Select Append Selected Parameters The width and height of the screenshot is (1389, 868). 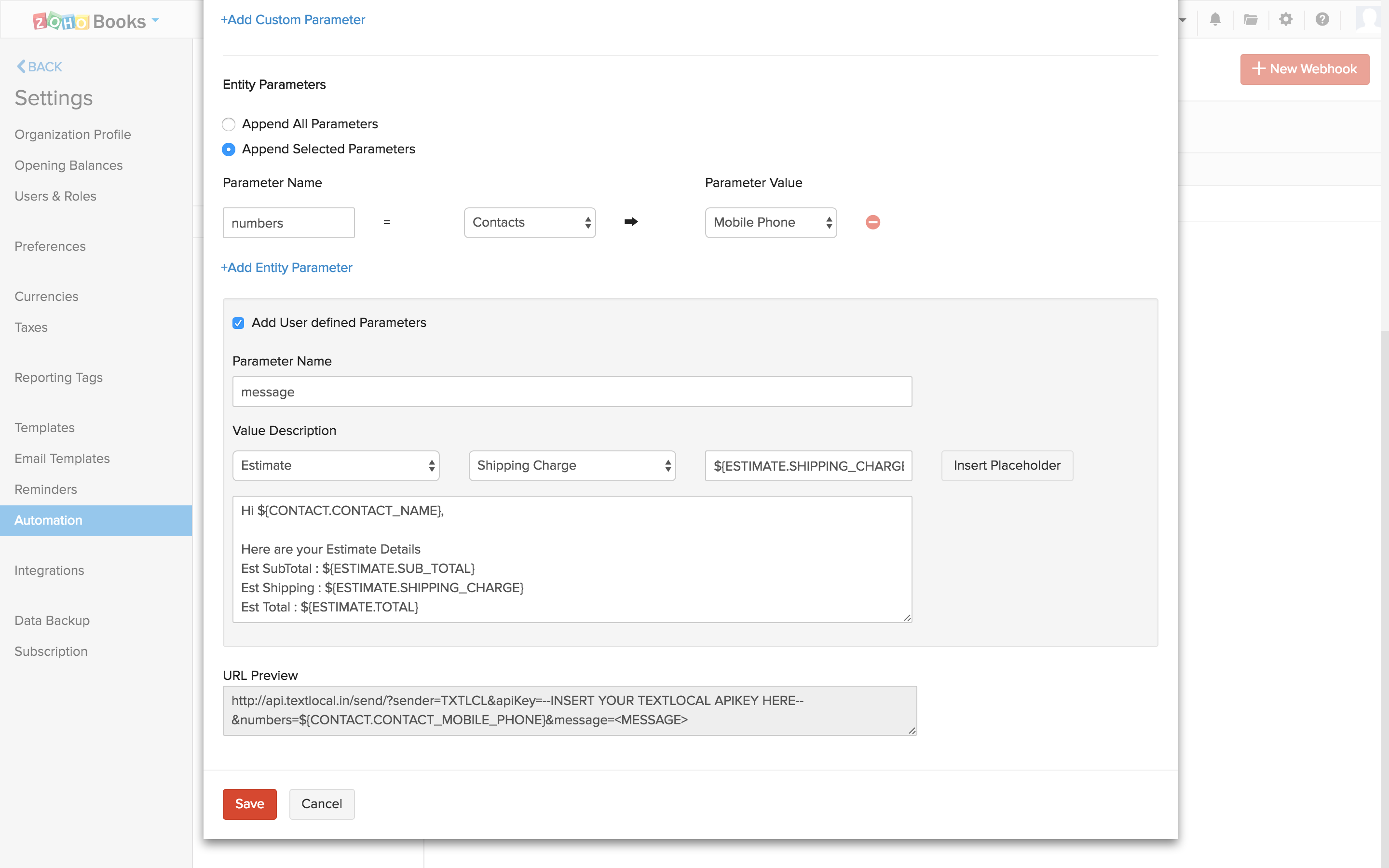click(x=229, y=149)
